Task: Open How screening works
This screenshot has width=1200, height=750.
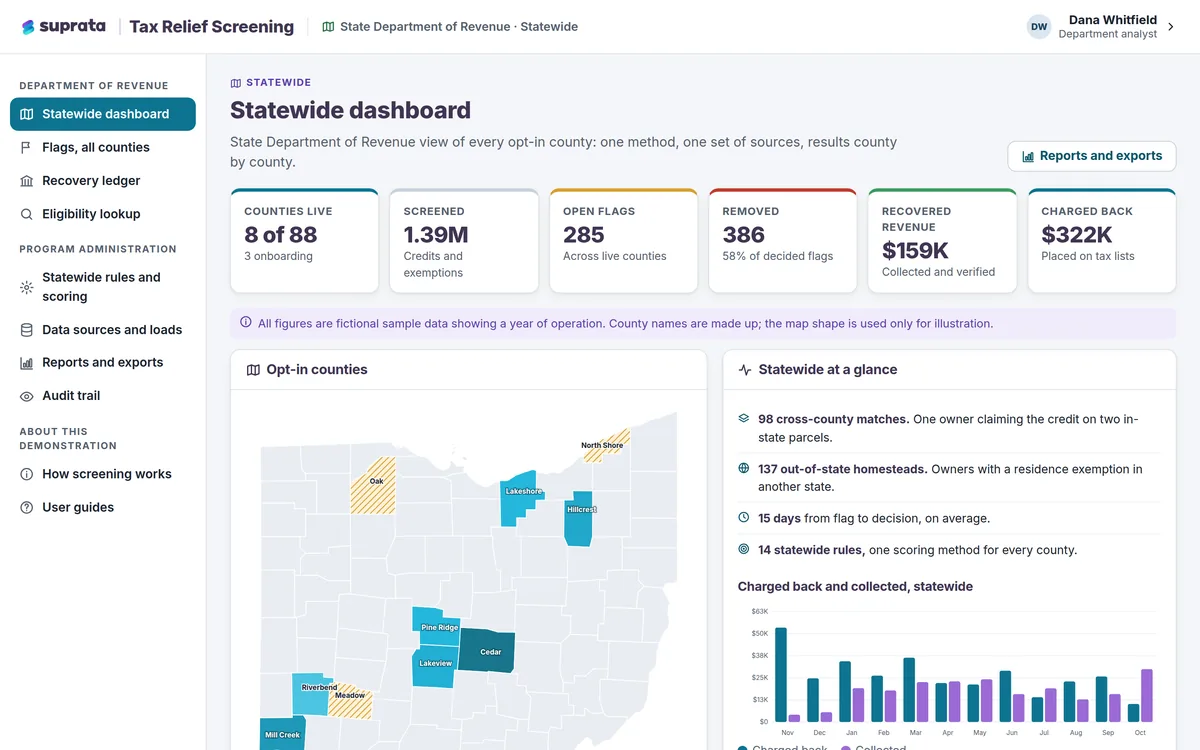Action: (x=103, y=474)
